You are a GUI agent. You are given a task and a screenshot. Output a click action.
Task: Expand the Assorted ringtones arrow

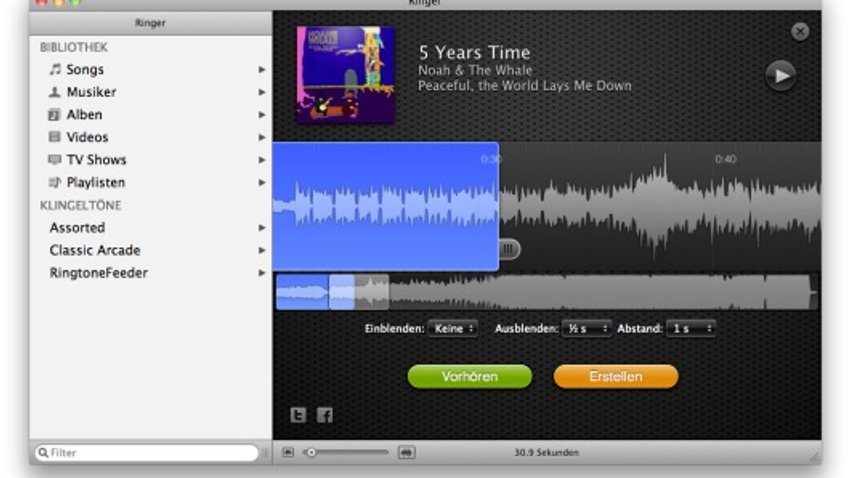point(262,228)
